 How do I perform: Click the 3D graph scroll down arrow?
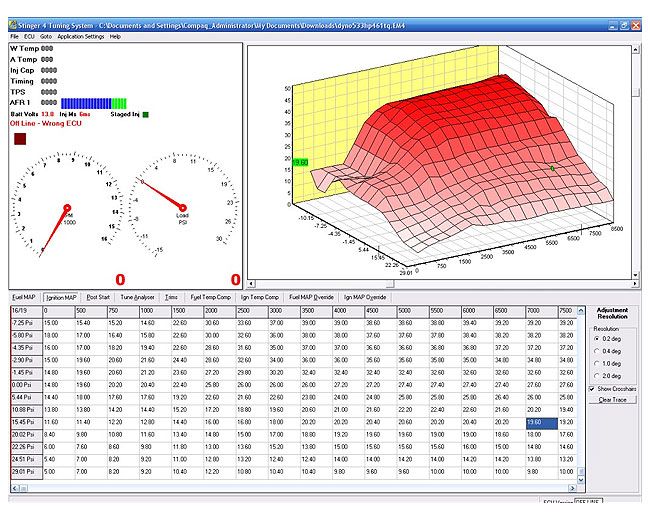point(635,275)
